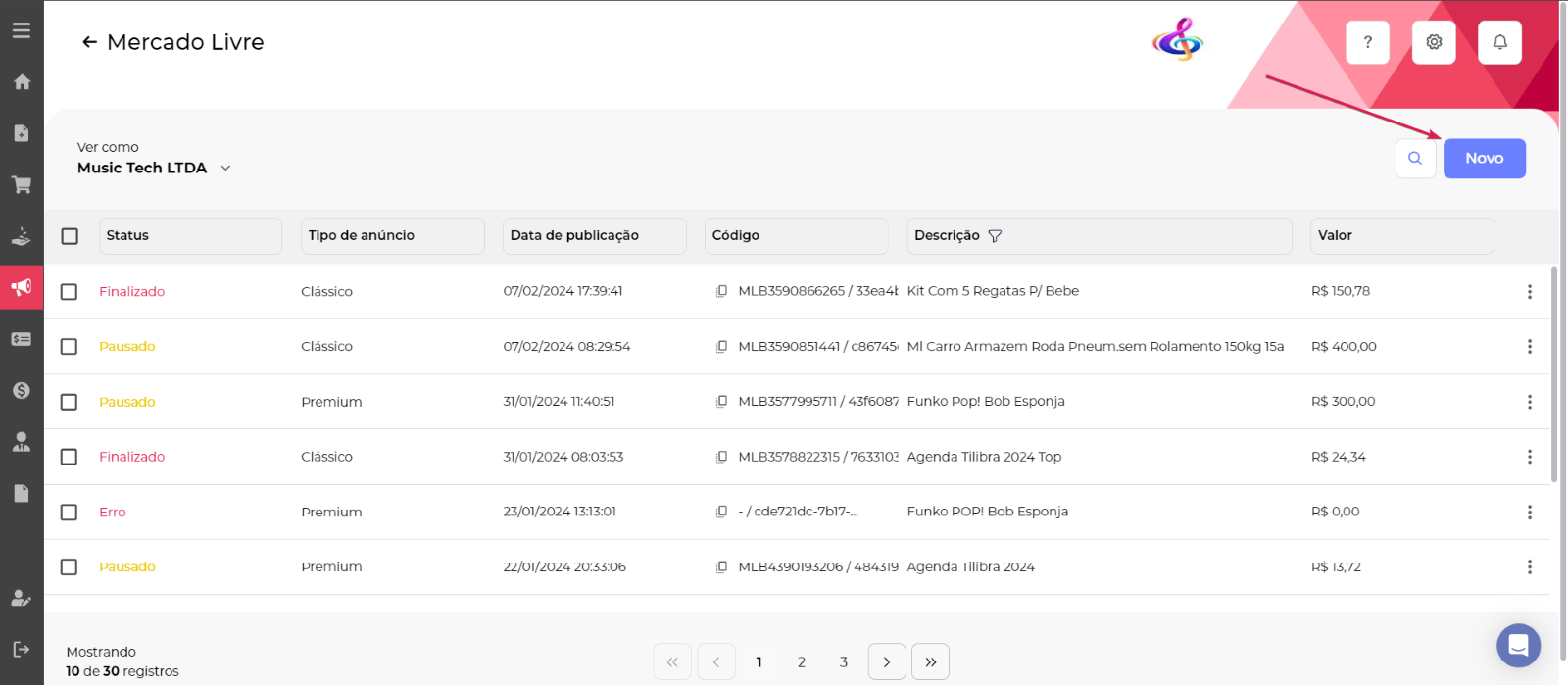1568x685 pixels.
Task: Go to page 2 of results
Action: coord(802,662)
